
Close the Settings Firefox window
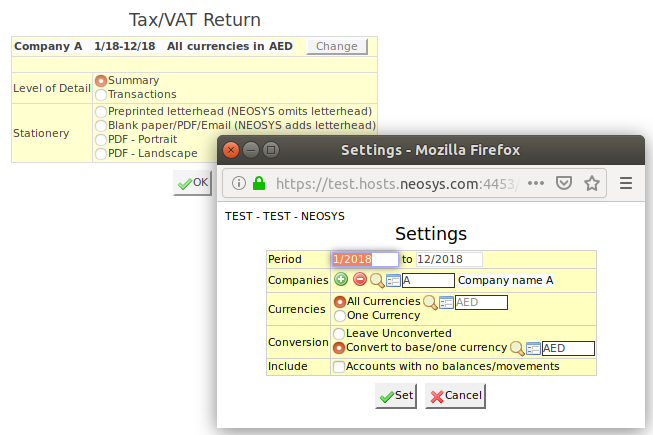[x=231, y=150]
